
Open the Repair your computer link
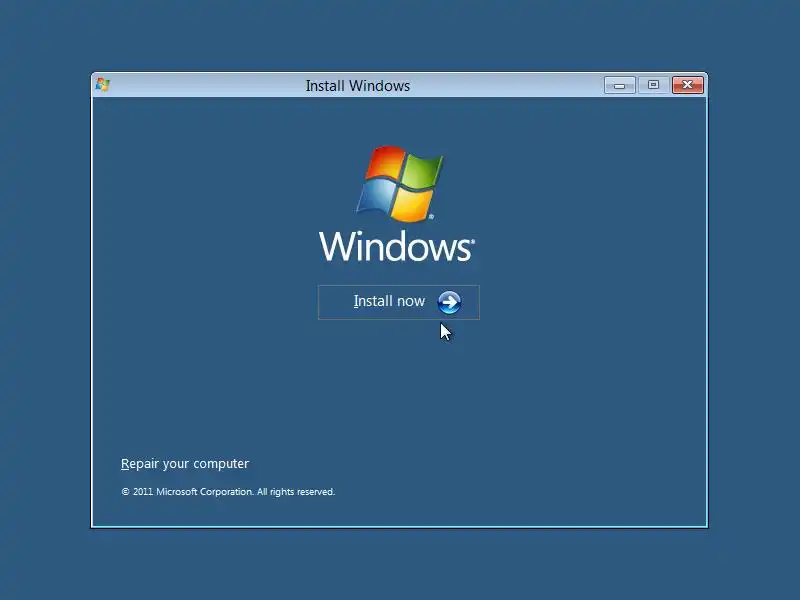[185, 463]
